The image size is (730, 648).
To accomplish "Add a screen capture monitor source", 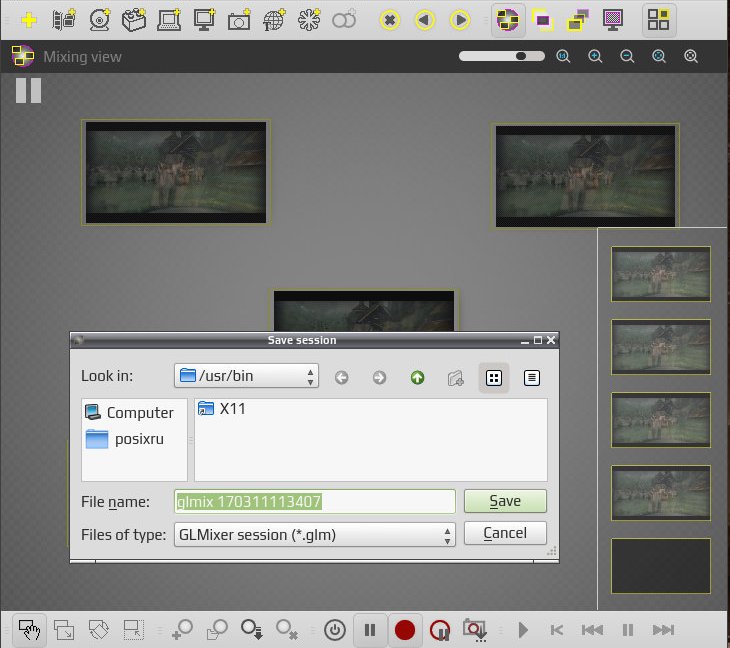I will pos(204,20).
